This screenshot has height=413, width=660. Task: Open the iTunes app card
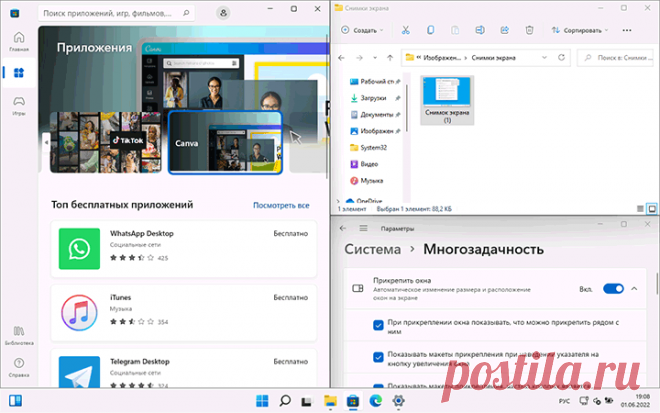pyautogui.click(x=184, y=313)
